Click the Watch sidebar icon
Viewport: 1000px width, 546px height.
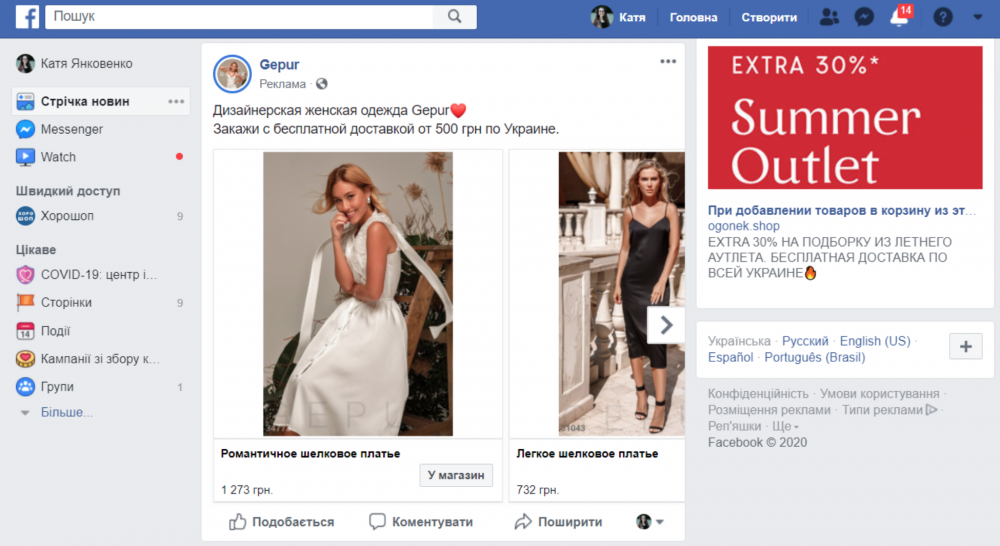[x=25, y=157]
